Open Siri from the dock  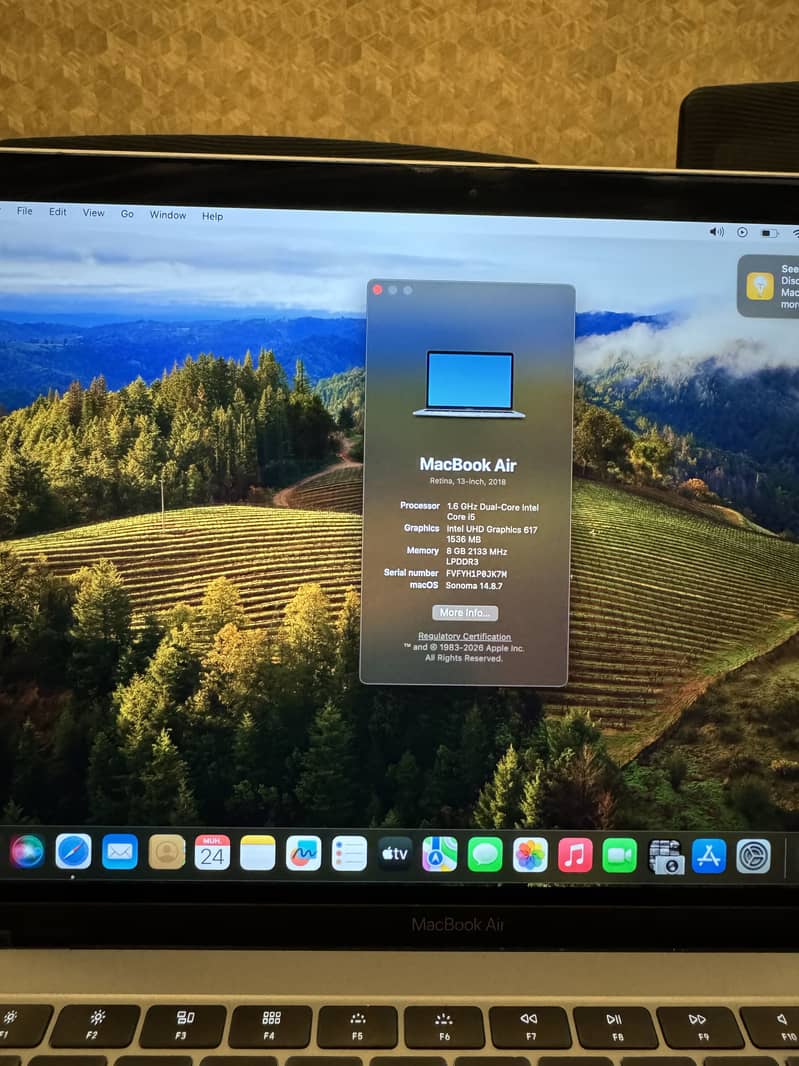click(27, 850)
